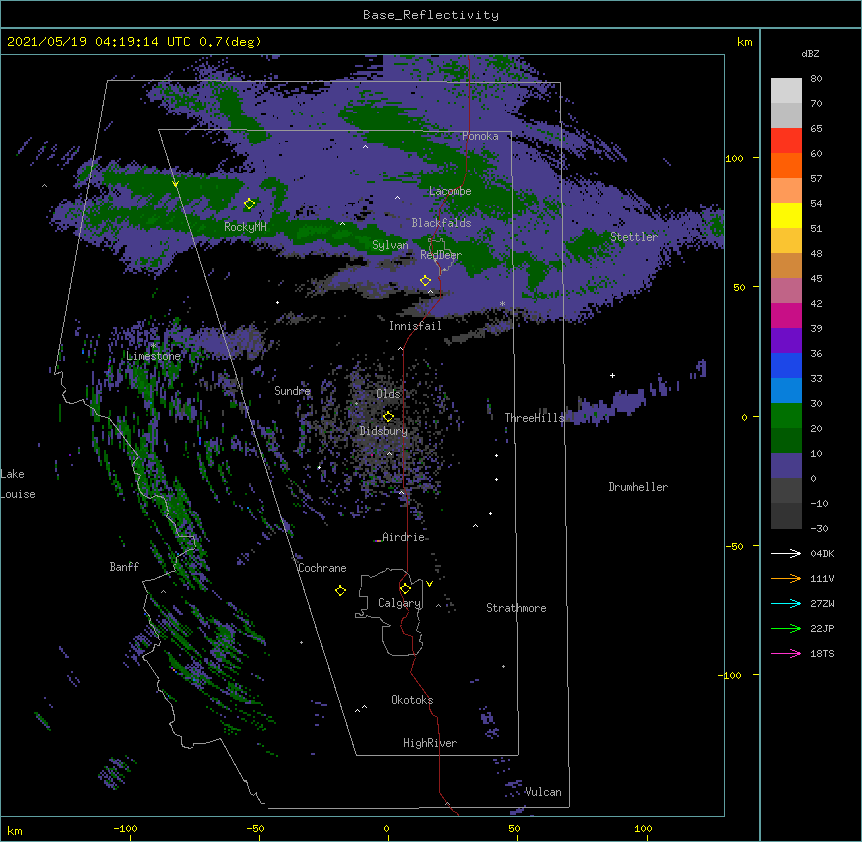
Task: Select the ThreeHills label
Action: point(534,418)
